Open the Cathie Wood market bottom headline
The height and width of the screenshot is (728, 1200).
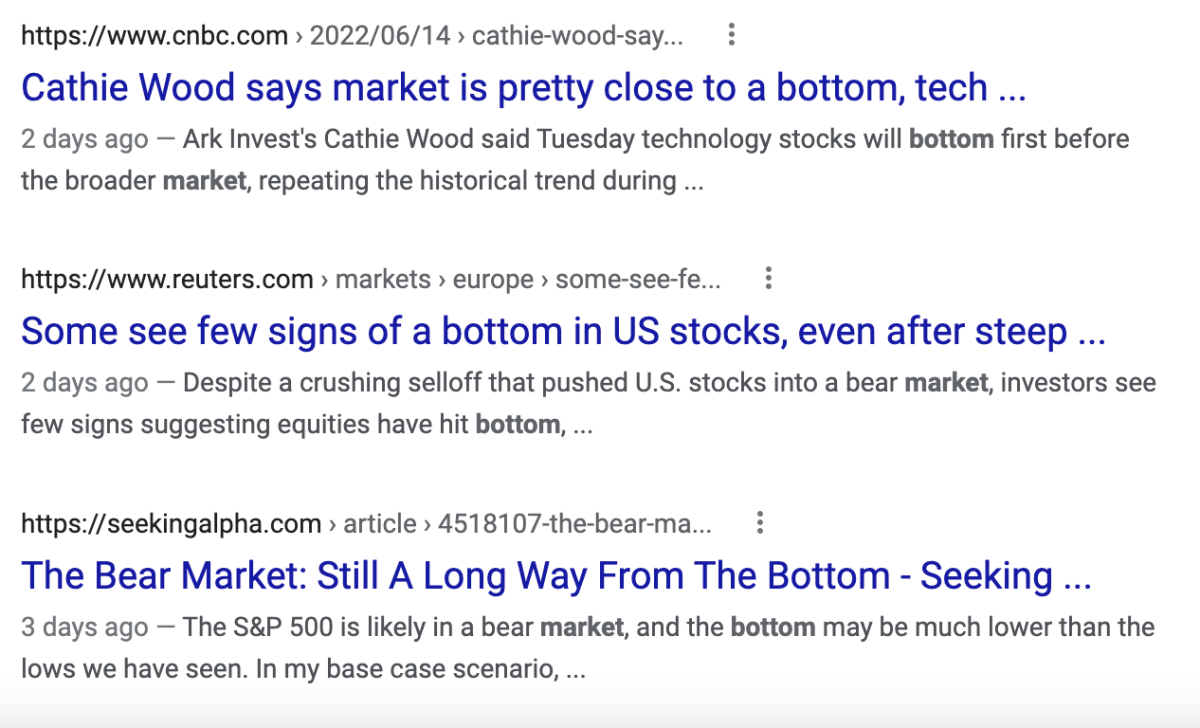click(523, 88)
